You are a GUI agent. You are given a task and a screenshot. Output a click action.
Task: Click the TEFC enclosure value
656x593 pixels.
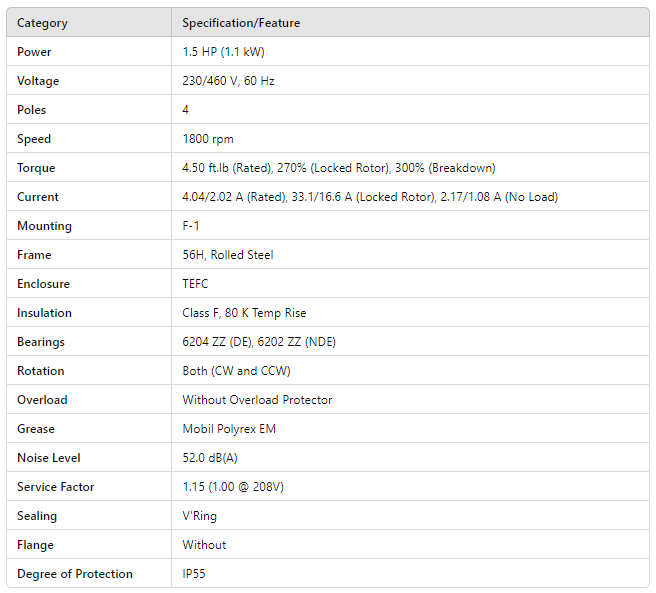tap(195, 284)
